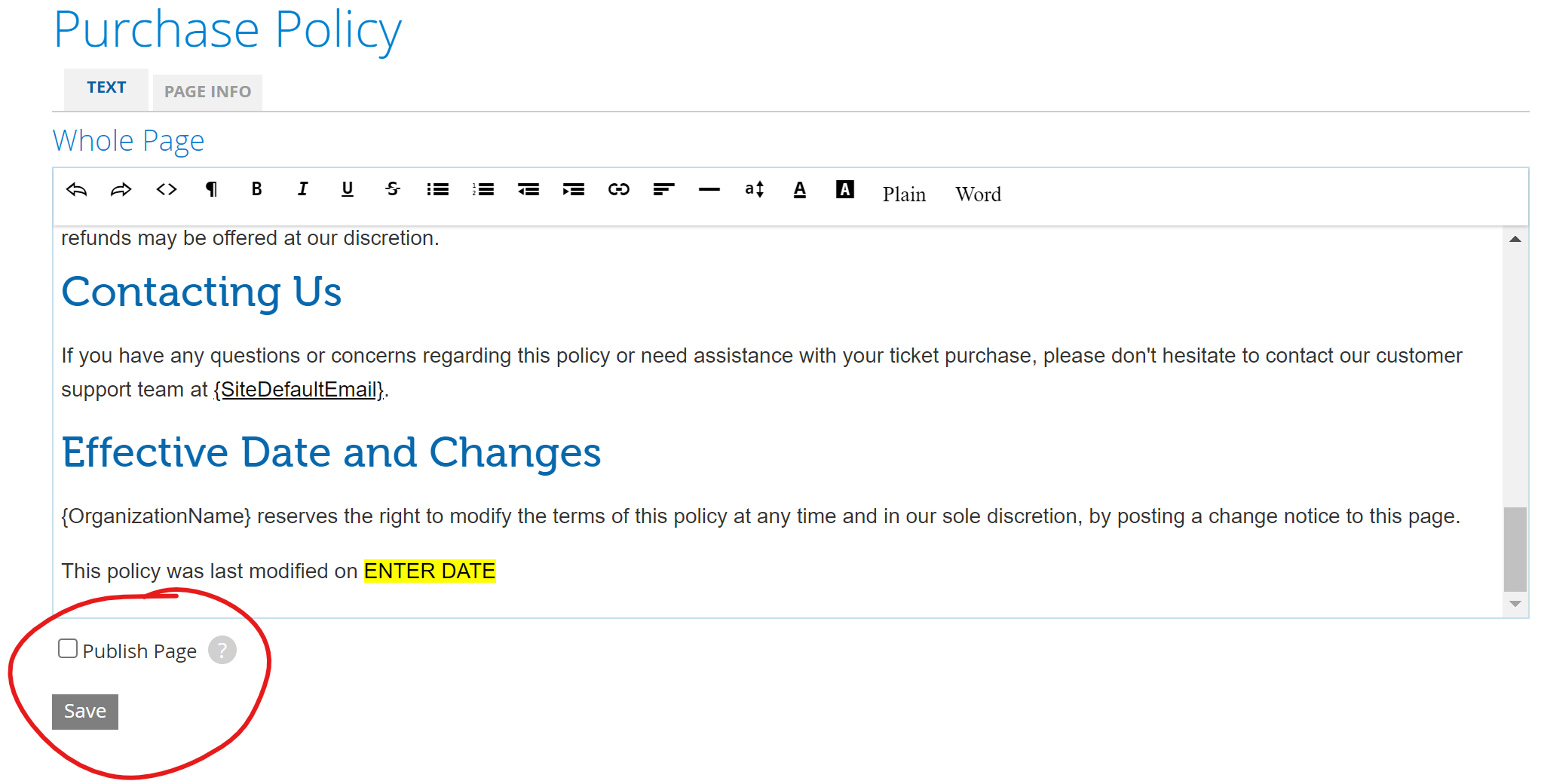Choose the text background color tool
The width and height of the screenshot is (1541, 784).
tap(845, 189)
